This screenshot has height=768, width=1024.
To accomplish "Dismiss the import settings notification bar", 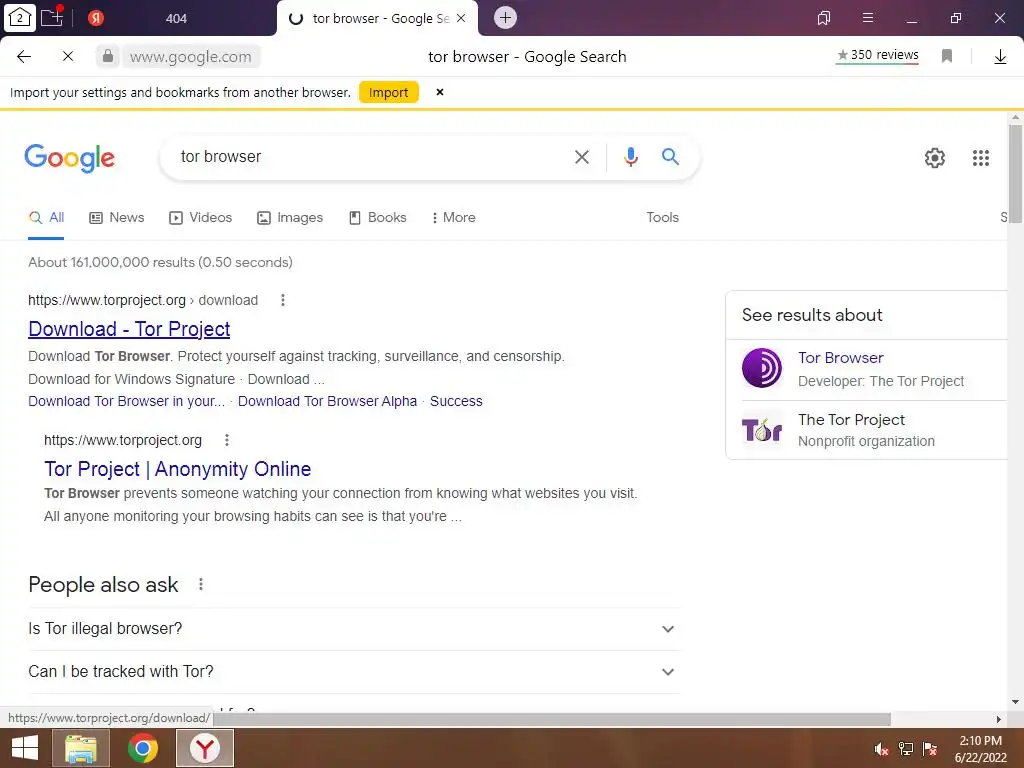I will point(440,92).
